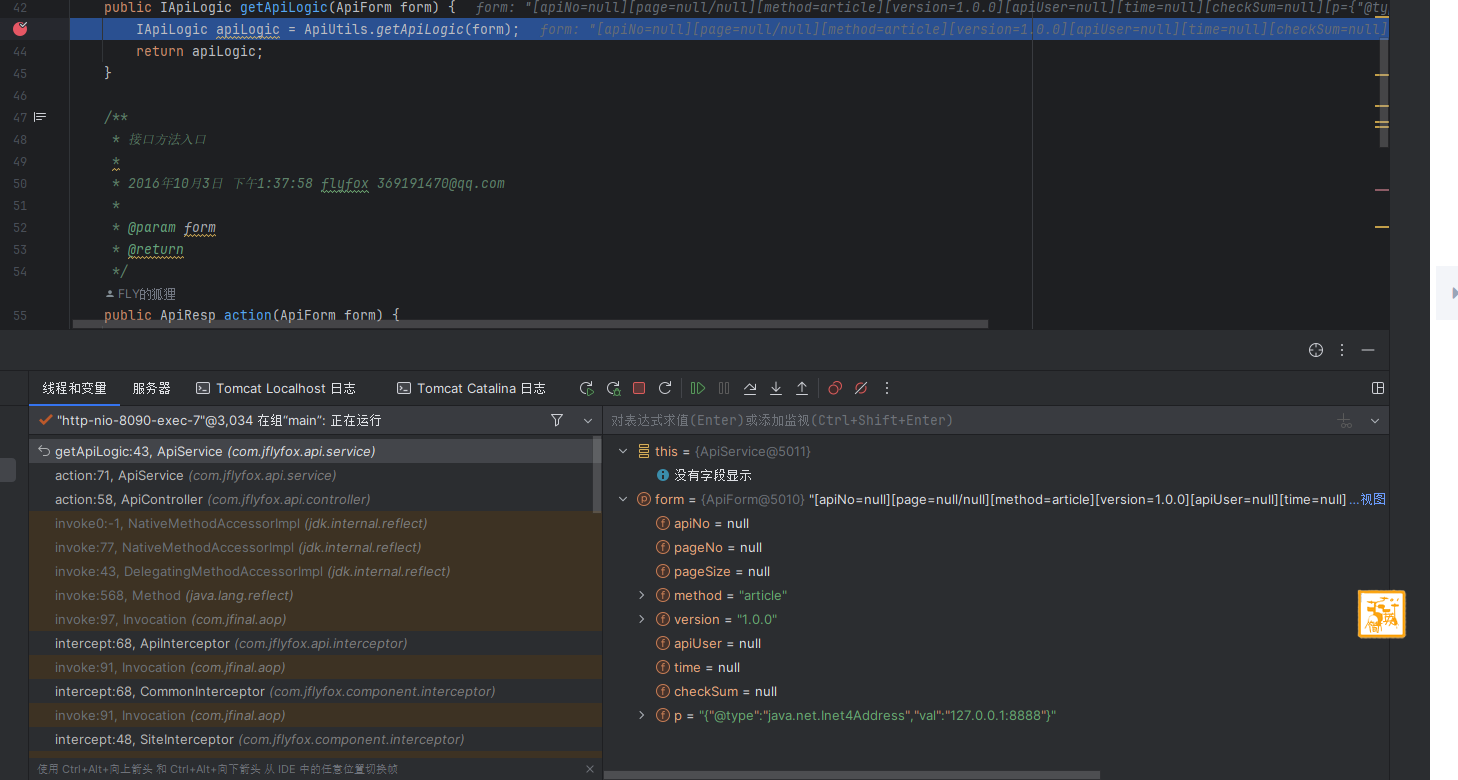Select frame getApiLogic:43, ApiService
The width and height of the screenshot is (1458, 780).
315,452
